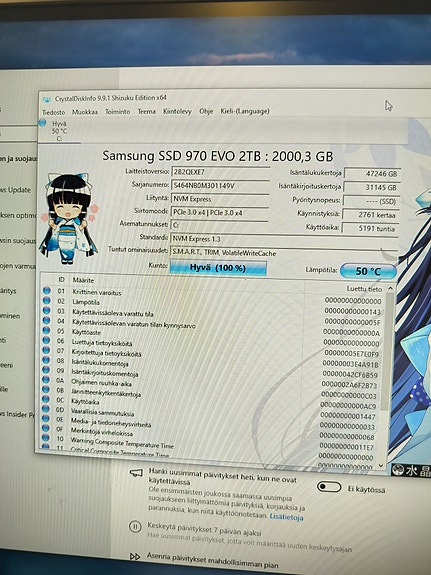Click status icon for Isäntälukukomentoja
Screen dimensions: 431x575
(x=46, y=360)
